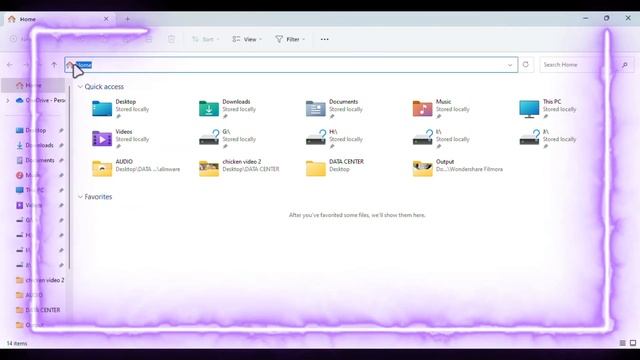Click the Back navigation arrow

(10, 64)
